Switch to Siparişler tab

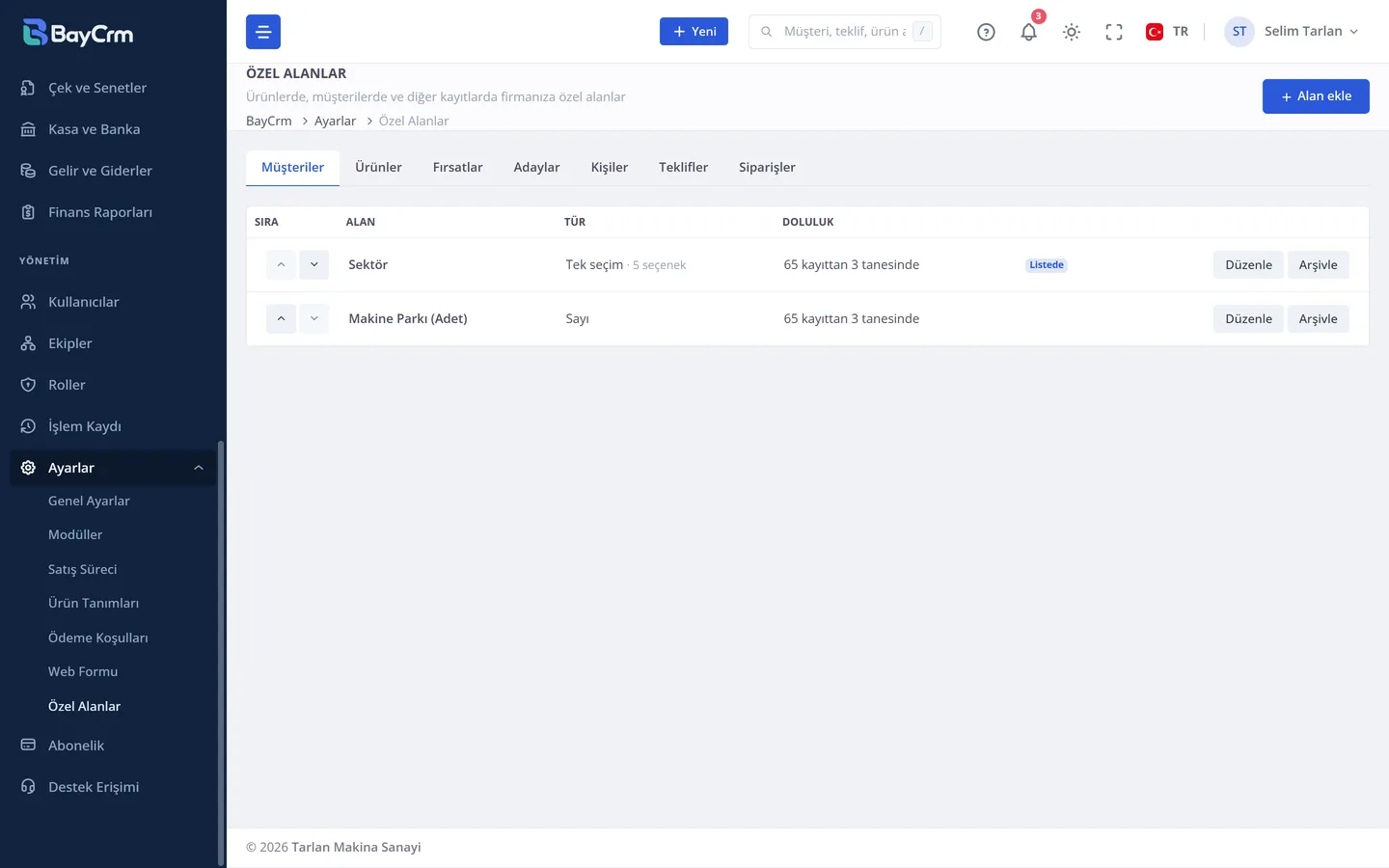click(767, 168)
